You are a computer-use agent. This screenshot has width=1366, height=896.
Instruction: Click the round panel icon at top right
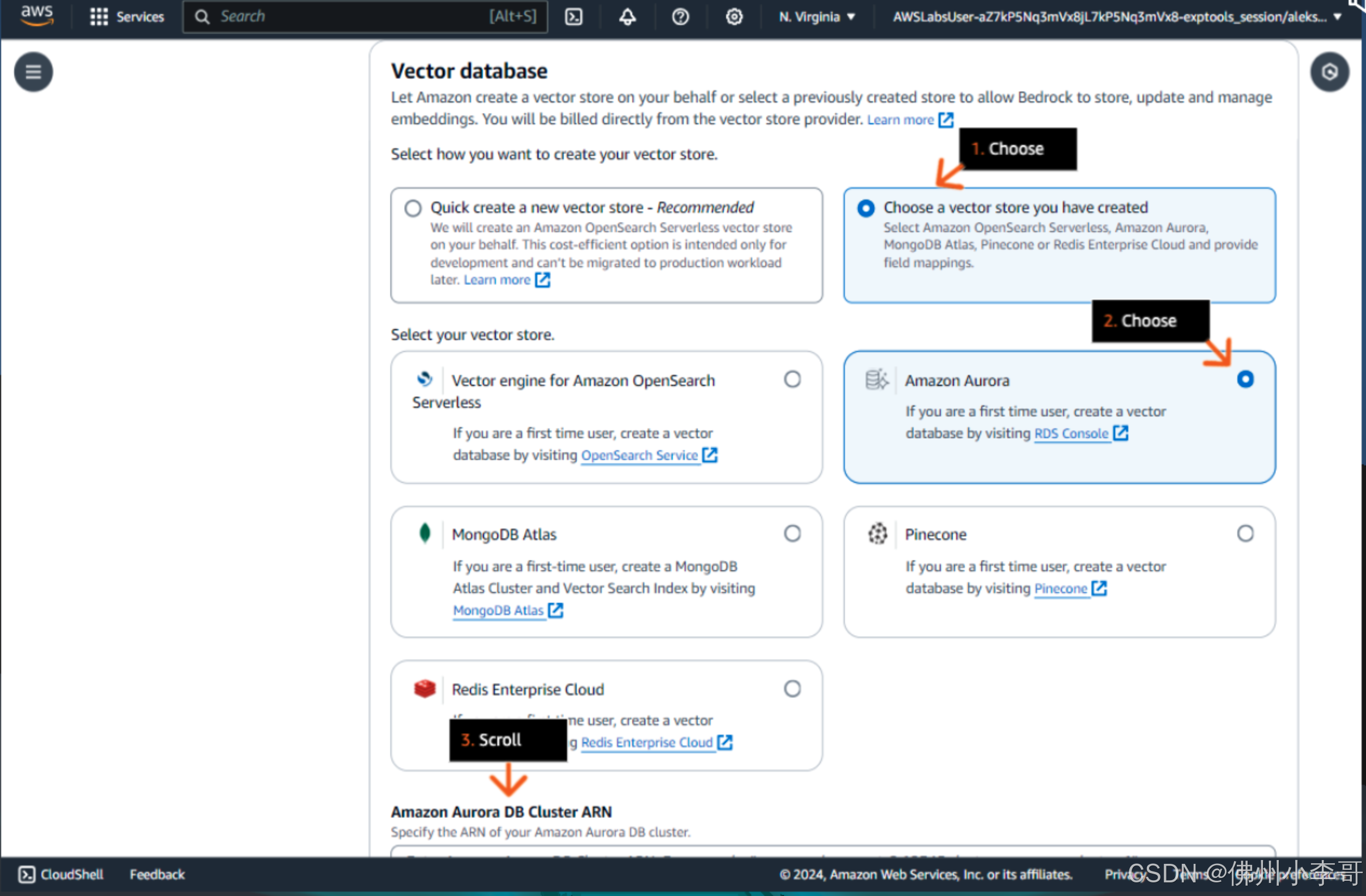point(1329,72)
